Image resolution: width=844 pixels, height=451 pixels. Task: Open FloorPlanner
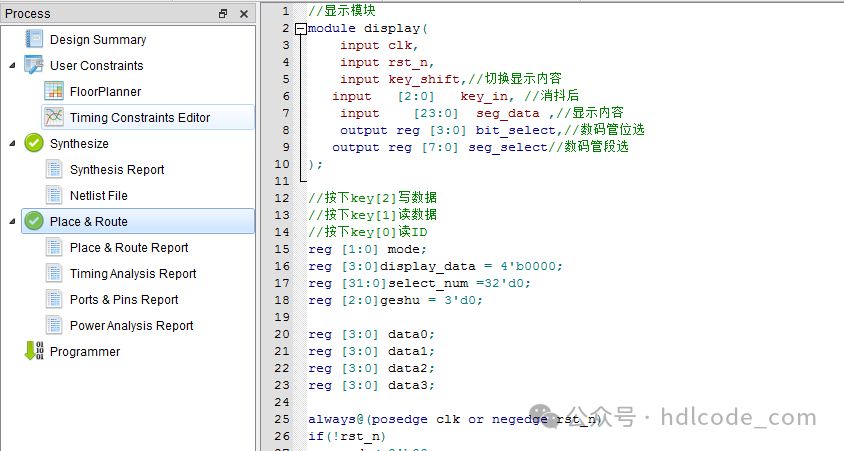click(105, 91)
